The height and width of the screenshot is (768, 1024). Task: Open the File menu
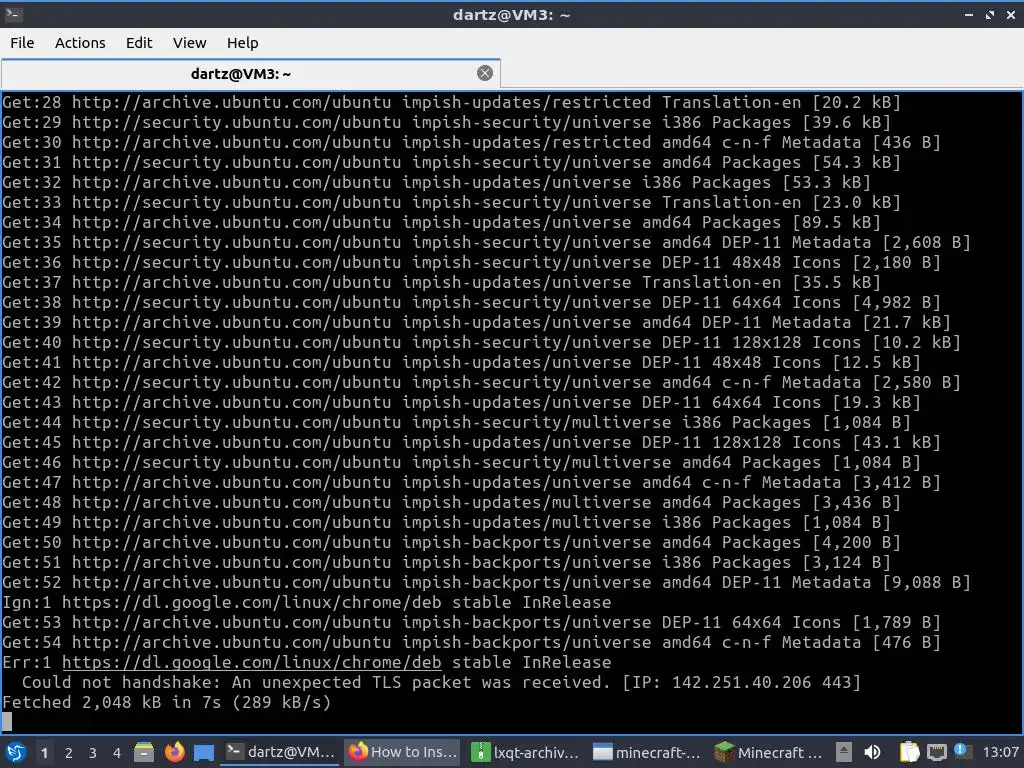pos(22,43)
